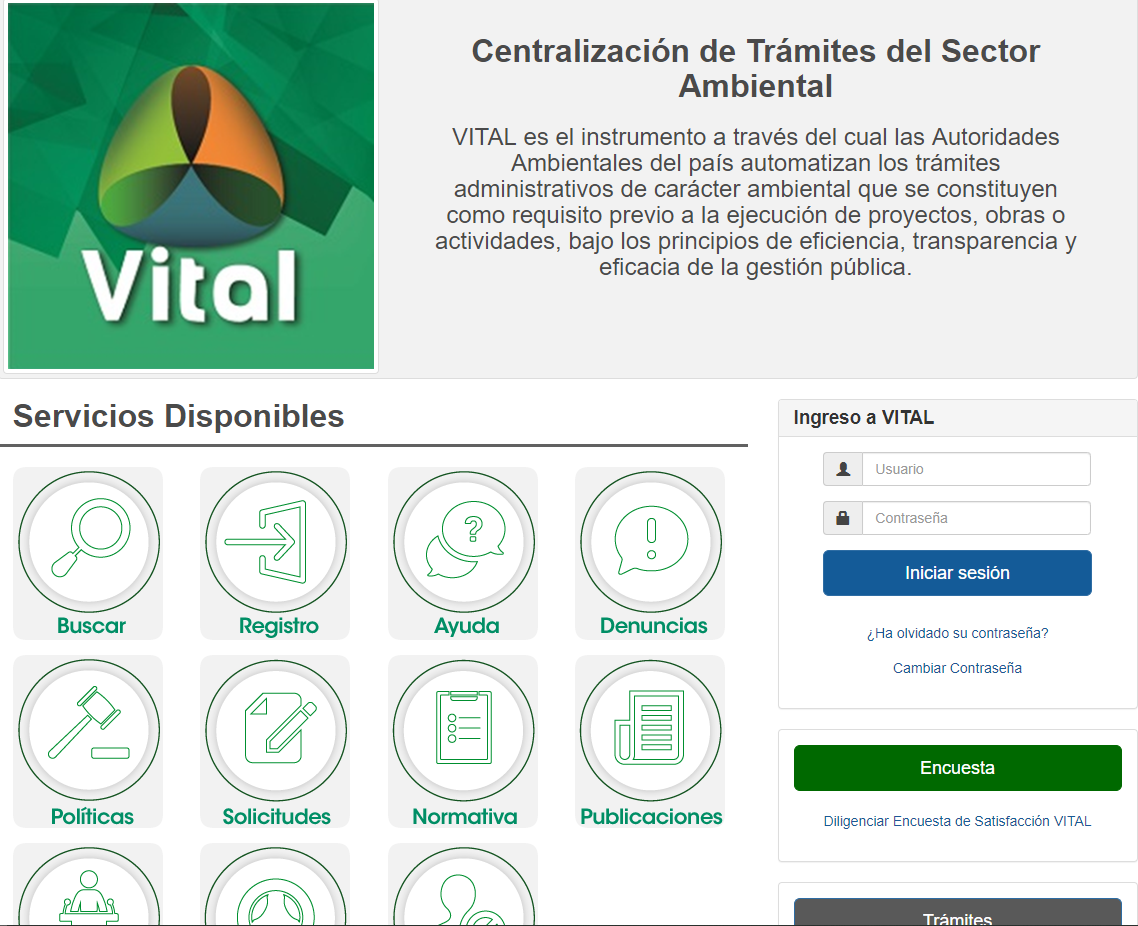The image size is (1138, 926).
Task: Open the Normativa clipboard icon
Action: 464,730
